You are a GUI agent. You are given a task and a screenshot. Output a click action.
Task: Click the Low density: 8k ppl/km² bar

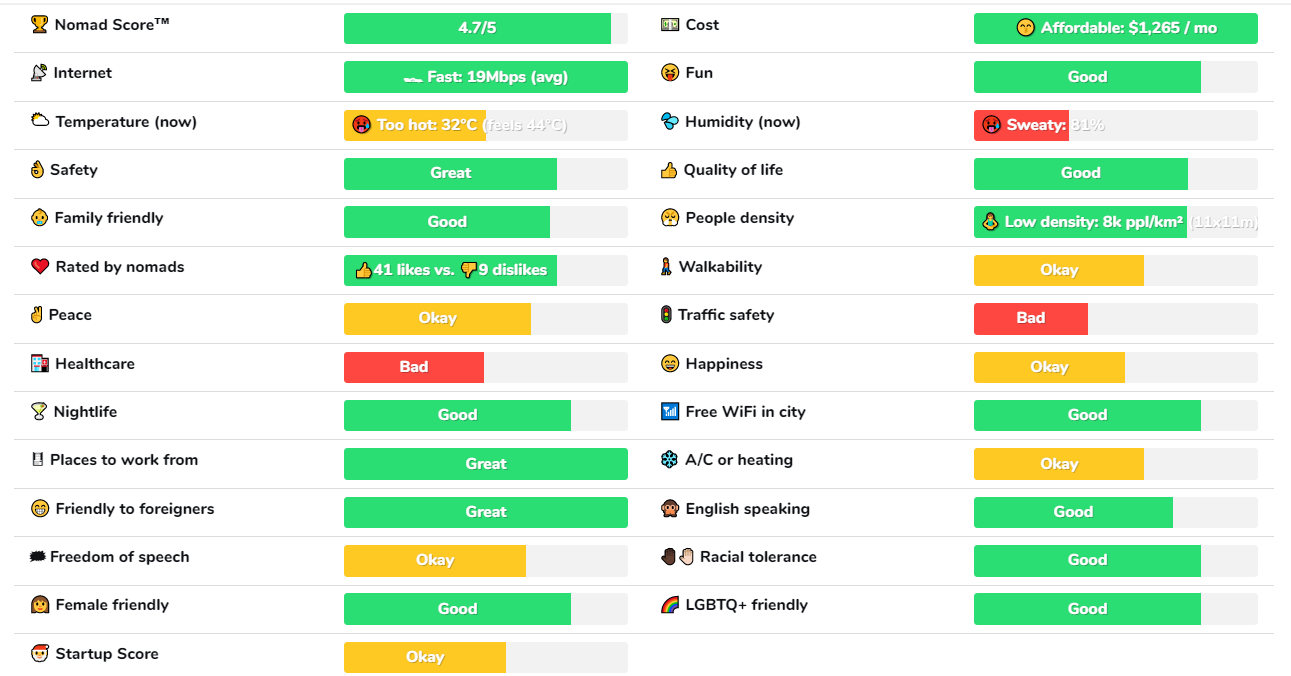(1080, 222)
